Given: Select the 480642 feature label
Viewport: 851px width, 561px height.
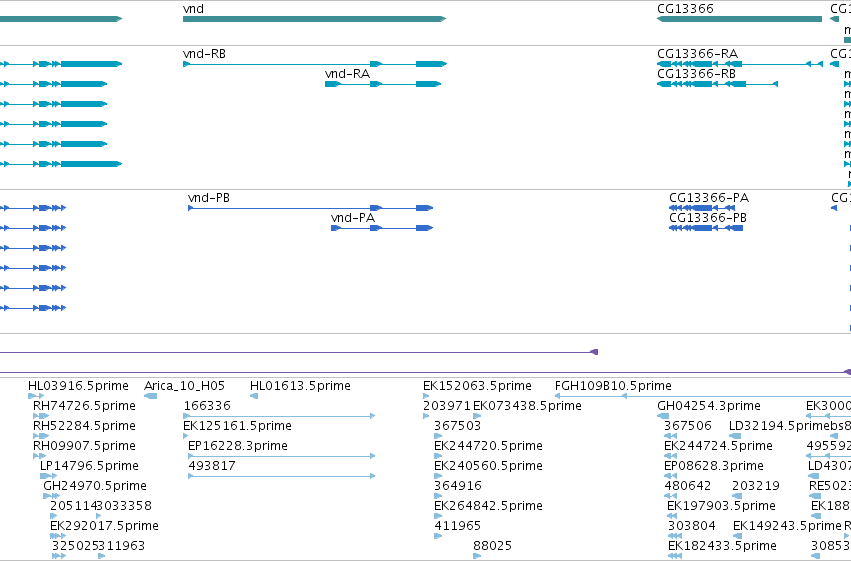Looking at the screenshot, I should (x=688, y=486).
